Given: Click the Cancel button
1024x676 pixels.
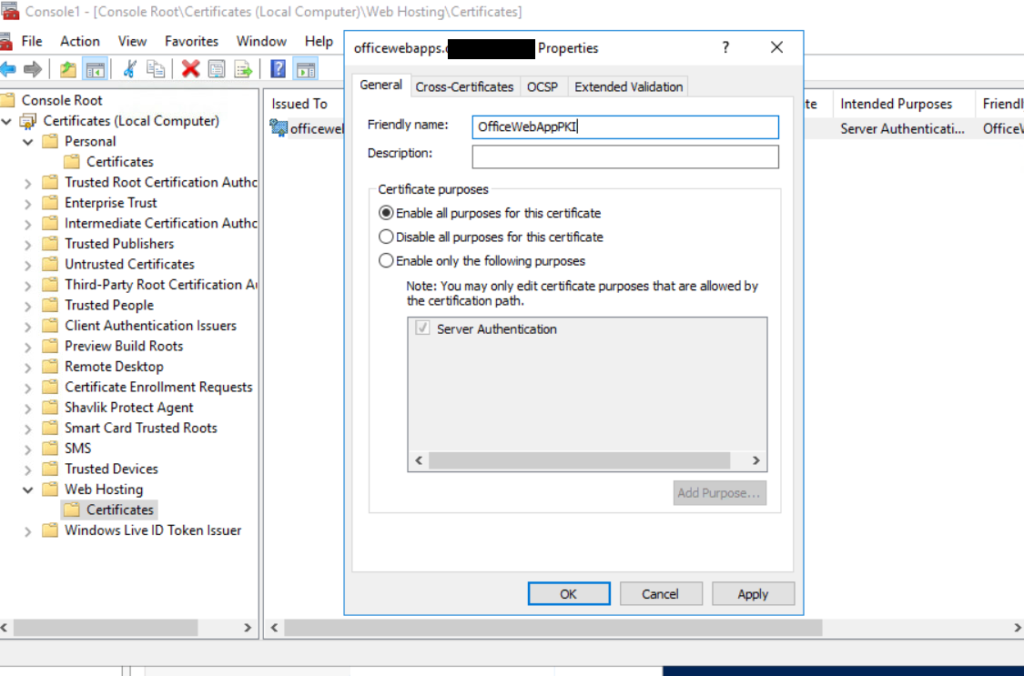Looking at the screenshot, I should (660, 594).
